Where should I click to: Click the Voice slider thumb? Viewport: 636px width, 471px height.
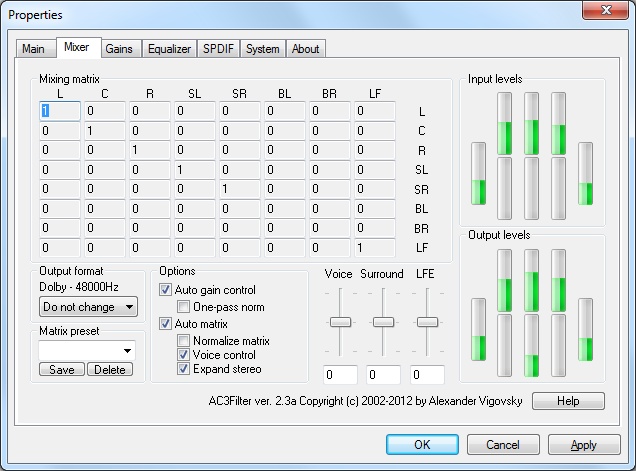(340, 322)
